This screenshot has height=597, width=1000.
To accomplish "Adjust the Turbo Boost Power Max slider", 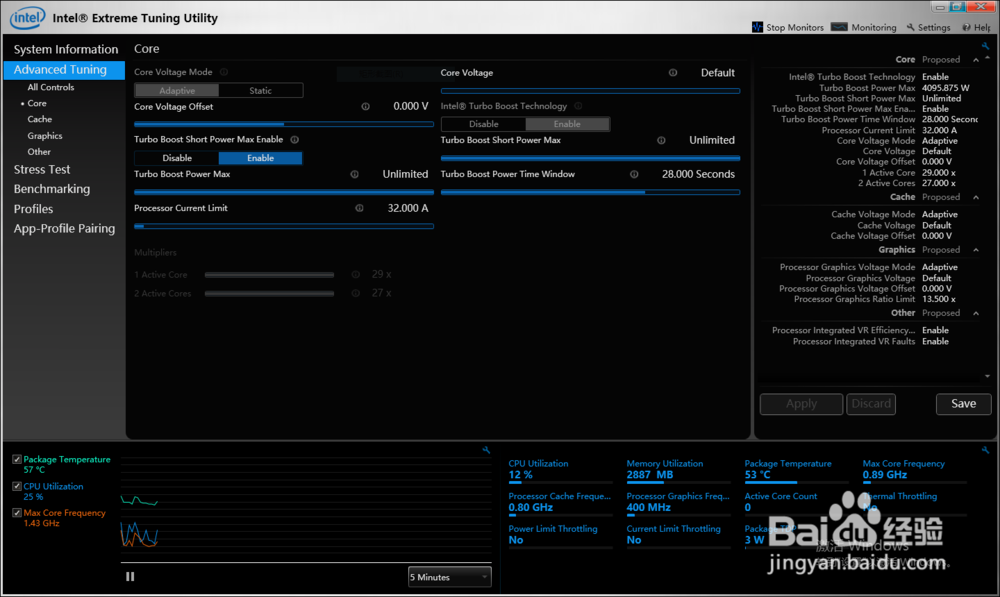I will click(x=284, y=192).
